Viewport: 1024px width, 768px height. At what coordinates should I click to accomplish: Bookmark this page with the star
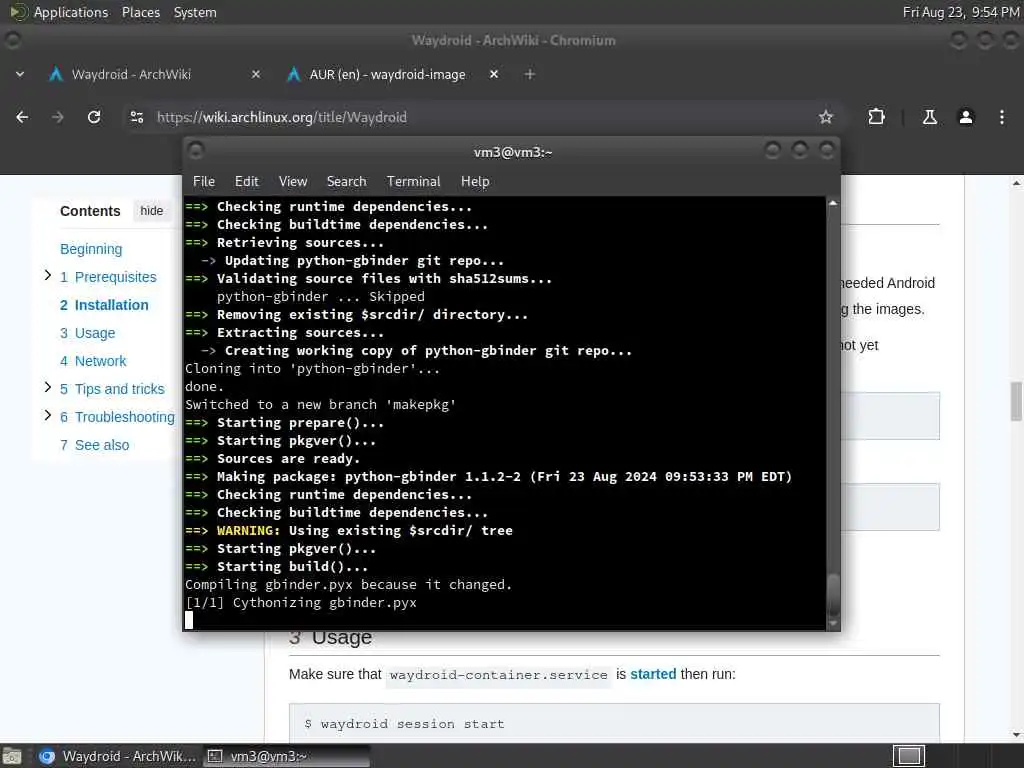click(x=825, y=117)
